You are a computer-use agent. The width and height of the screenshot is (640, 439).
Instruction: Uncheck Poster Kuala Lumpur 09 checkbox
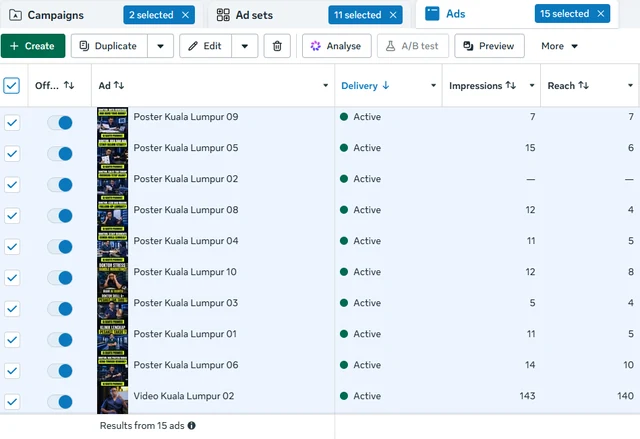tap(12, 122)
